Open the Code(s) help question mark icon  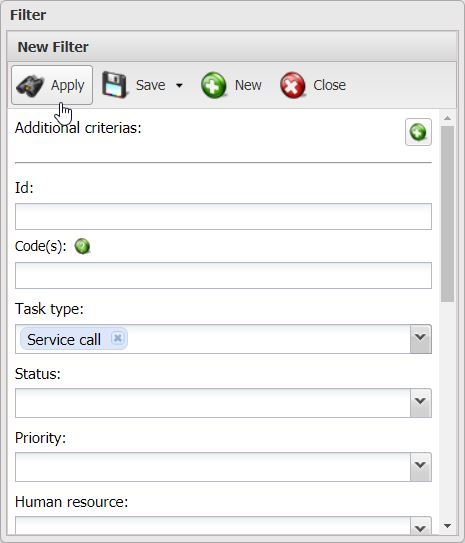click(82, 247)
